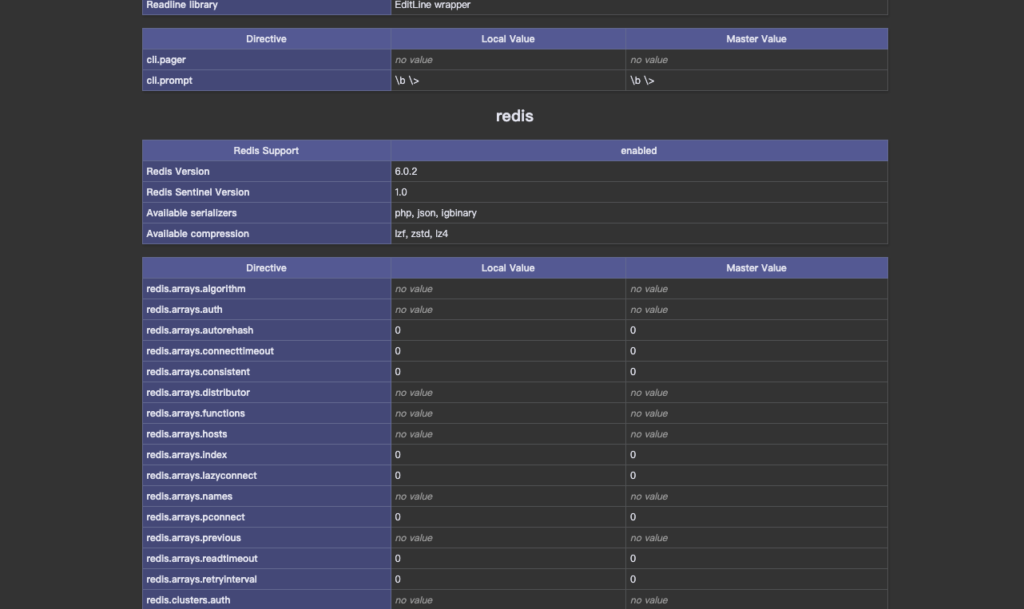Click redis.arrays.connecttimeout master value '0'
The image size is (1024, 609).
click(633, 351)
